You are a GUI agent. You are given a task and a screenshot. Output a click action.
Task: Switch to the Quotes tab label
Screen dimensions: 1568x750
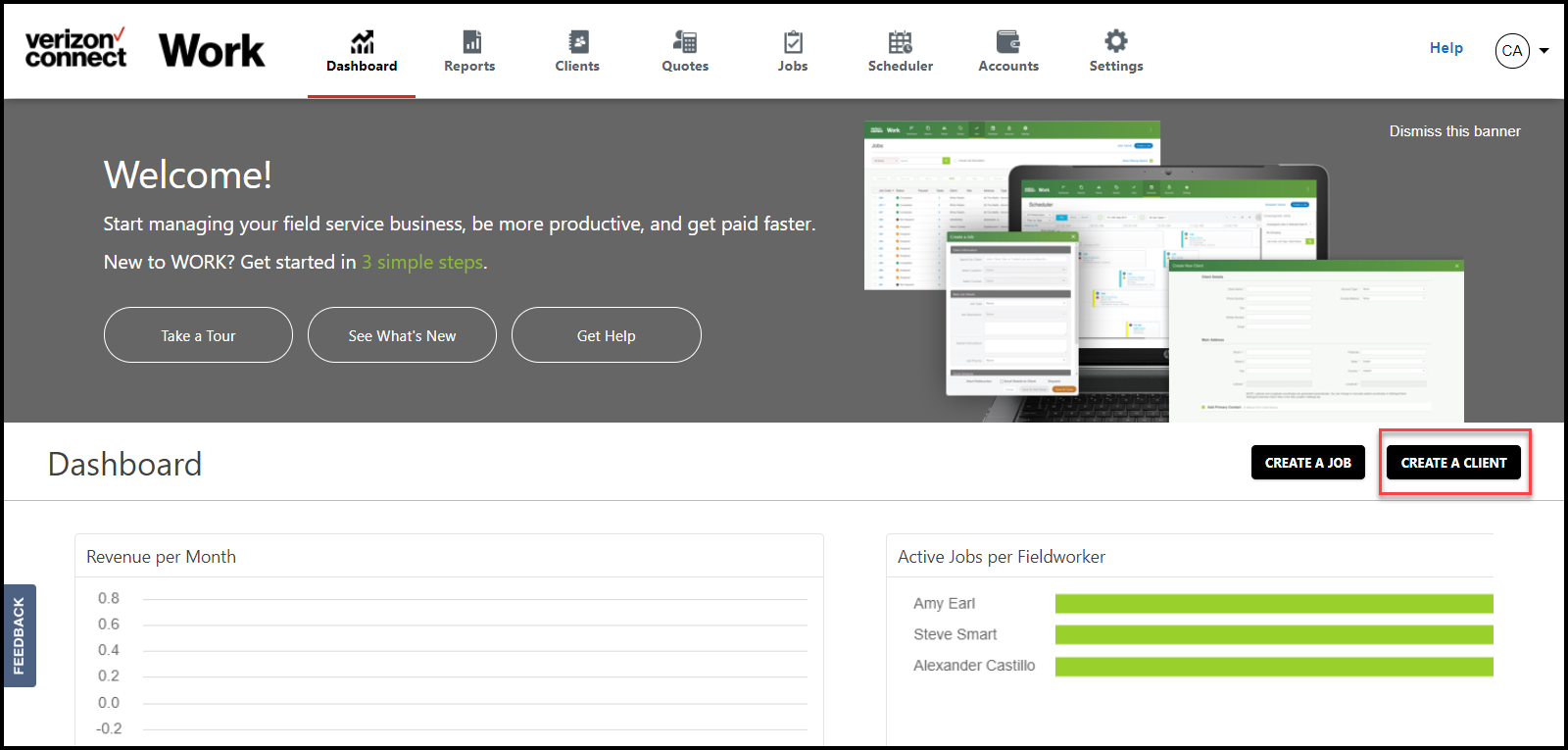click(685, 66)
